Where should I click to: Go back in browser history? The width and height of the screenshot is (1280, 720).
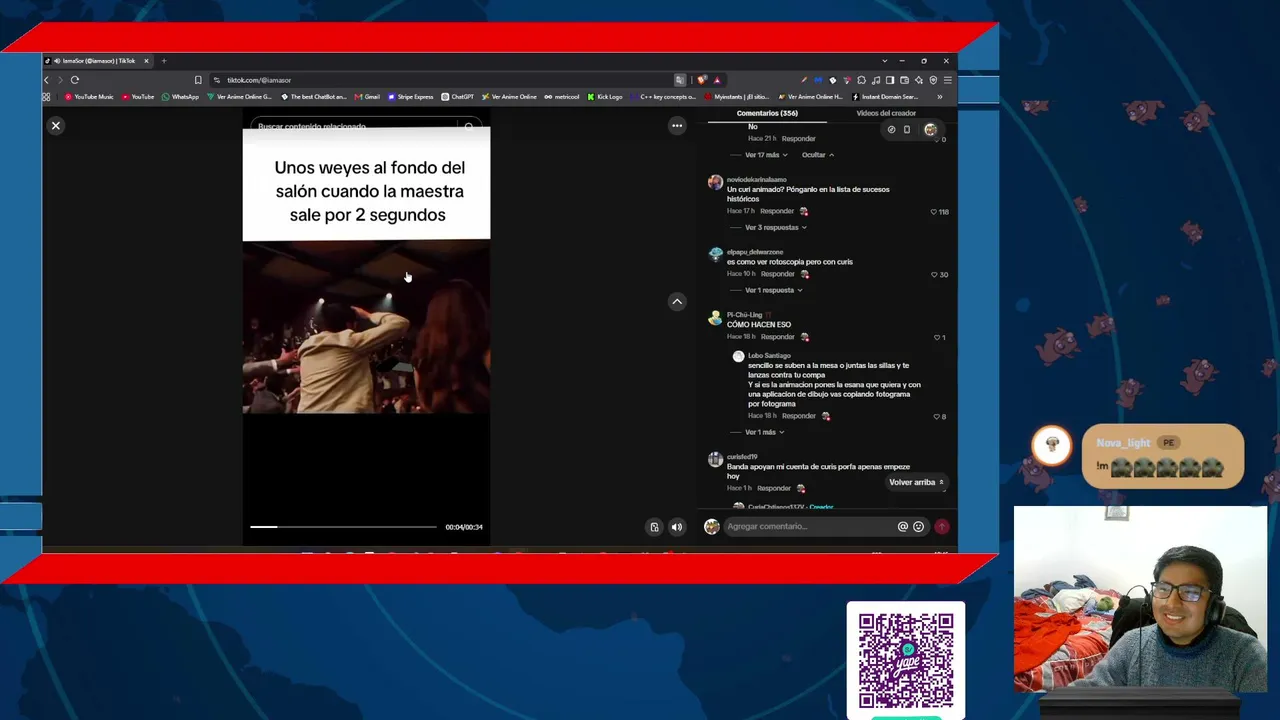click(46, 80)
